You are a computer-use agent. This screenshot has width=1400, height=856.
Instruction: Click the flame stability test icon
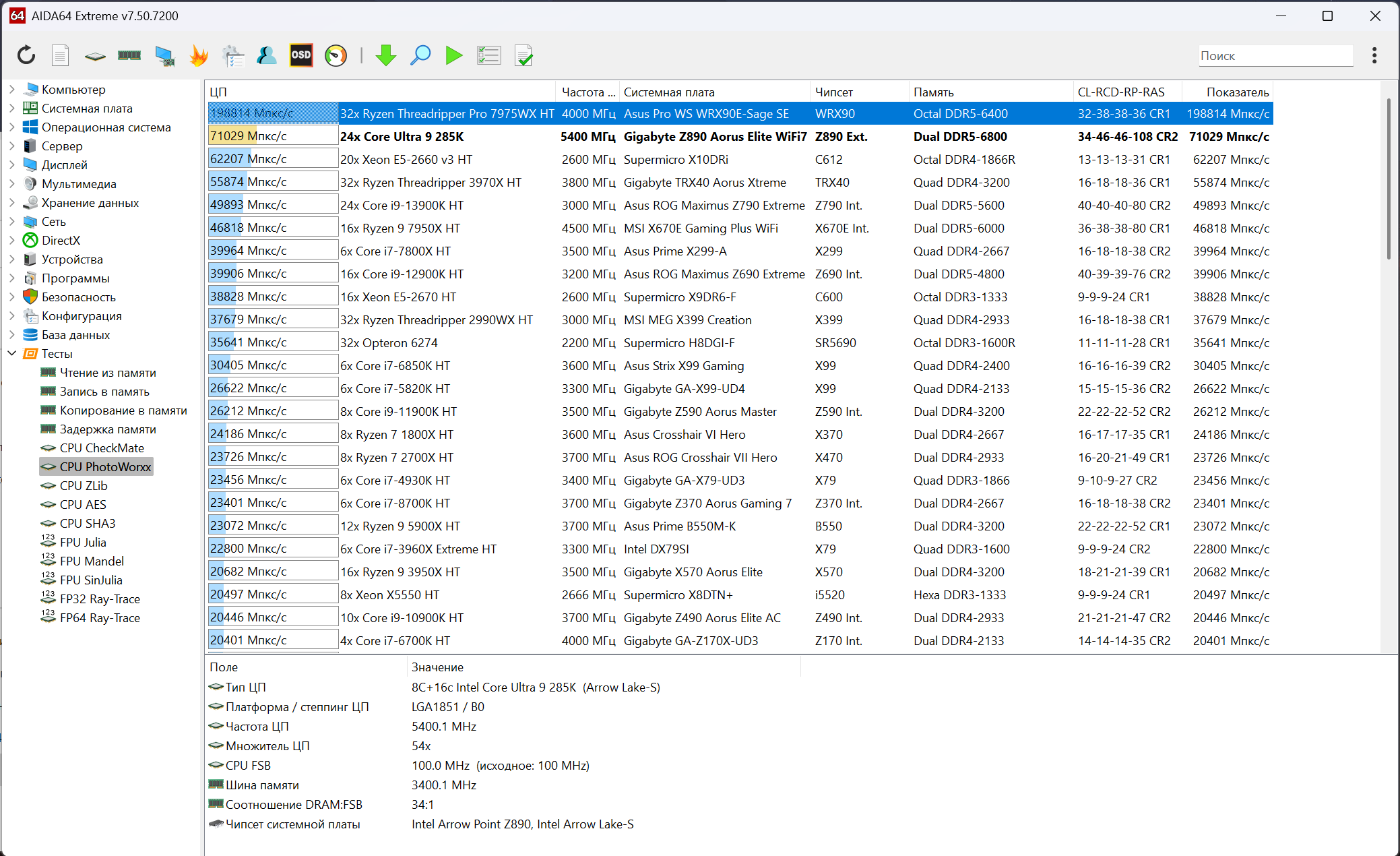(199, 55)
